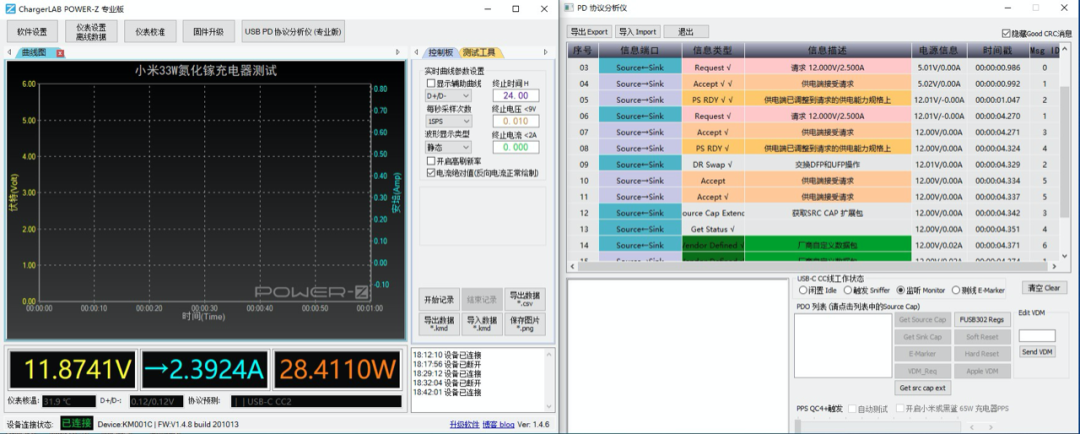Open 仪表设置 离线数据
The image size is (1080, 434).
[x=91, y=31]
